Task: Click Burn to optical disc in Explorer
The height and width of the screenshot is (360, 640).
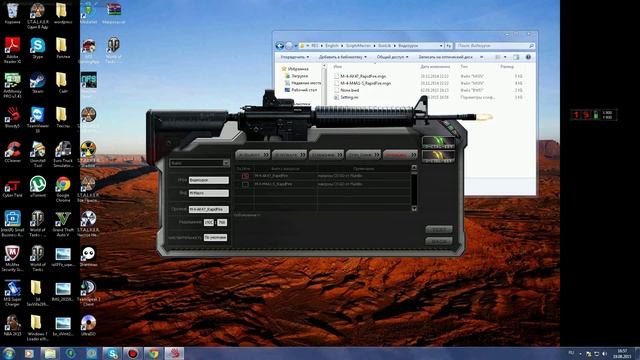Action: point(445,57)
